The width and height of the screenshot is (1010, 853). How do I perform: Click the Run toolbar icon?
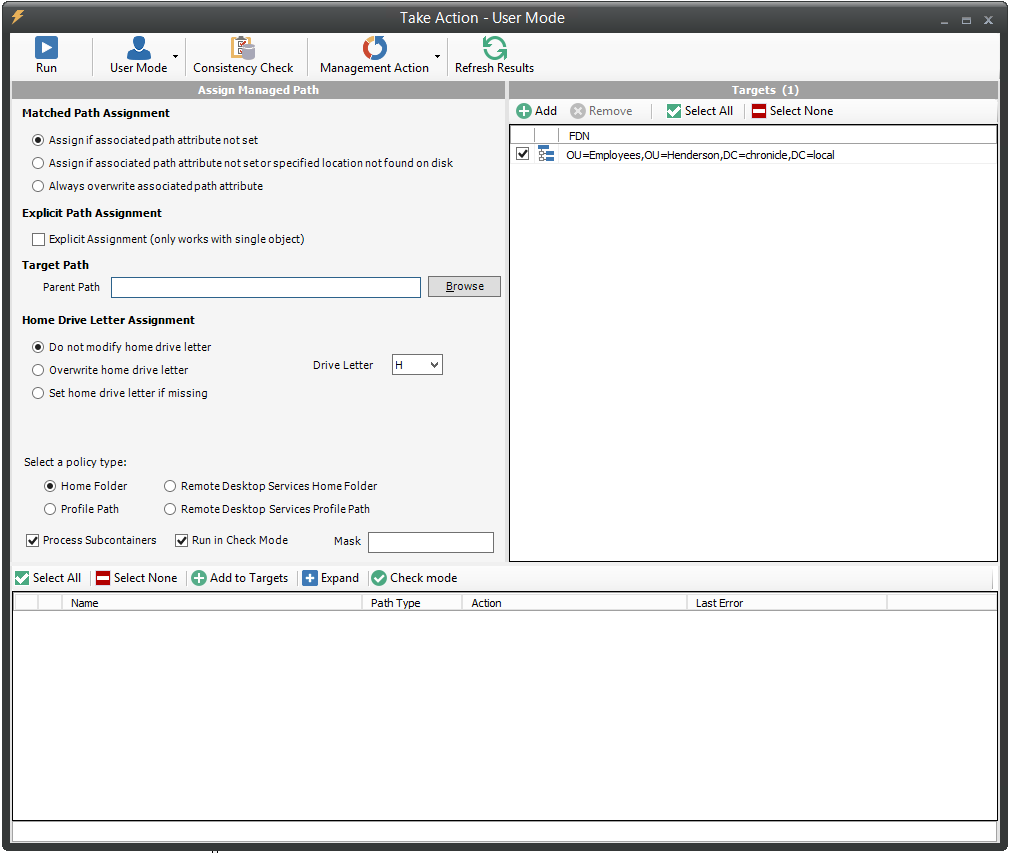pos(46,48)
